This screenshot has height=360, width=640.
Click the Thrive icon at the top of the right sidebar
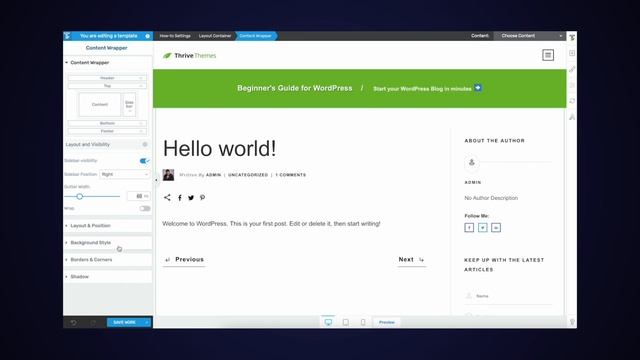tap(572, 38)
